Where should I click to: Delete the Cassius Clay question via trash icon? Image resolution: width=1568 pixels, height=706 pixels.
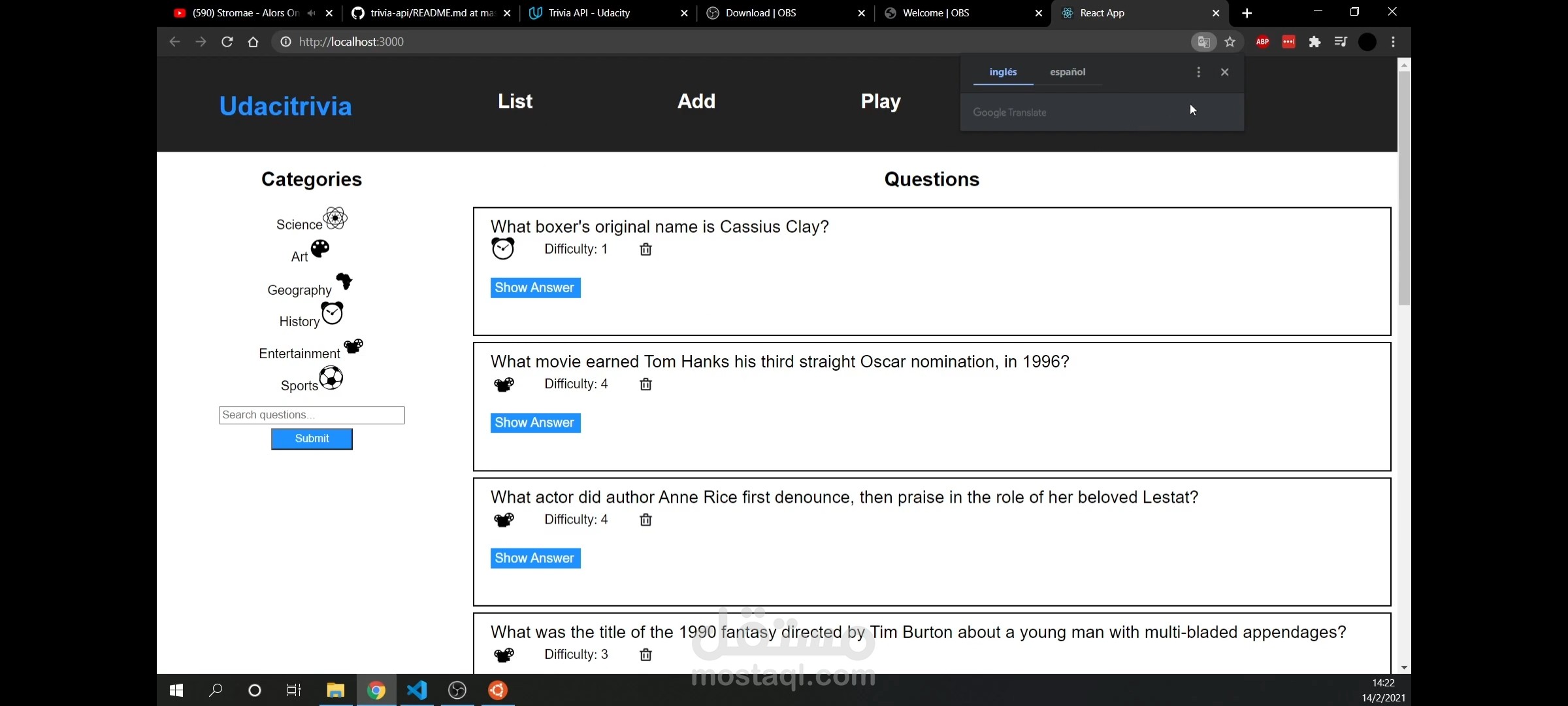[x=645, y=249]
